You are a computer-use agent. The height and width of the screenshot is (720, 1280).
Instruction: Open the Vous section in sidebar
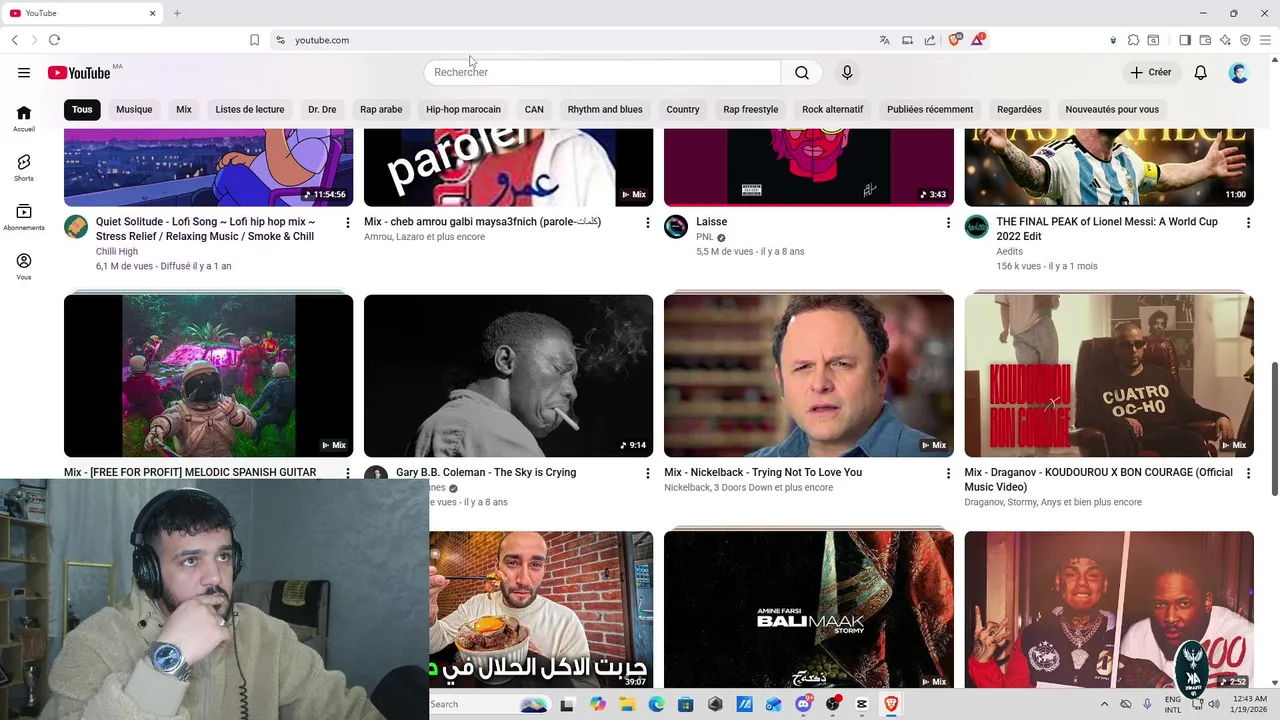pyautogui.click(x=24, y=267)
